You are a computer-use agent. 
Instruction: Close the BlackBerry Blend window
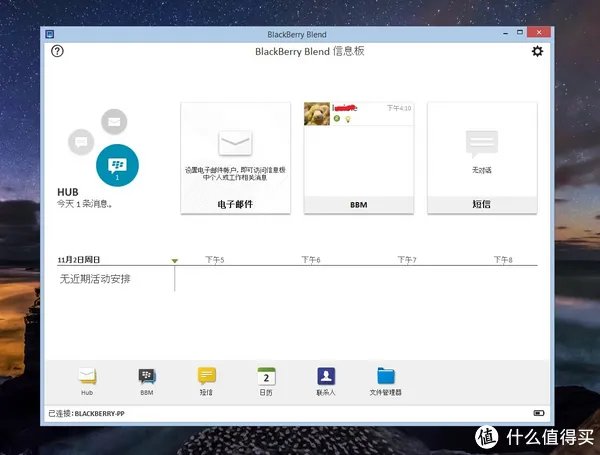click(539, 33)
